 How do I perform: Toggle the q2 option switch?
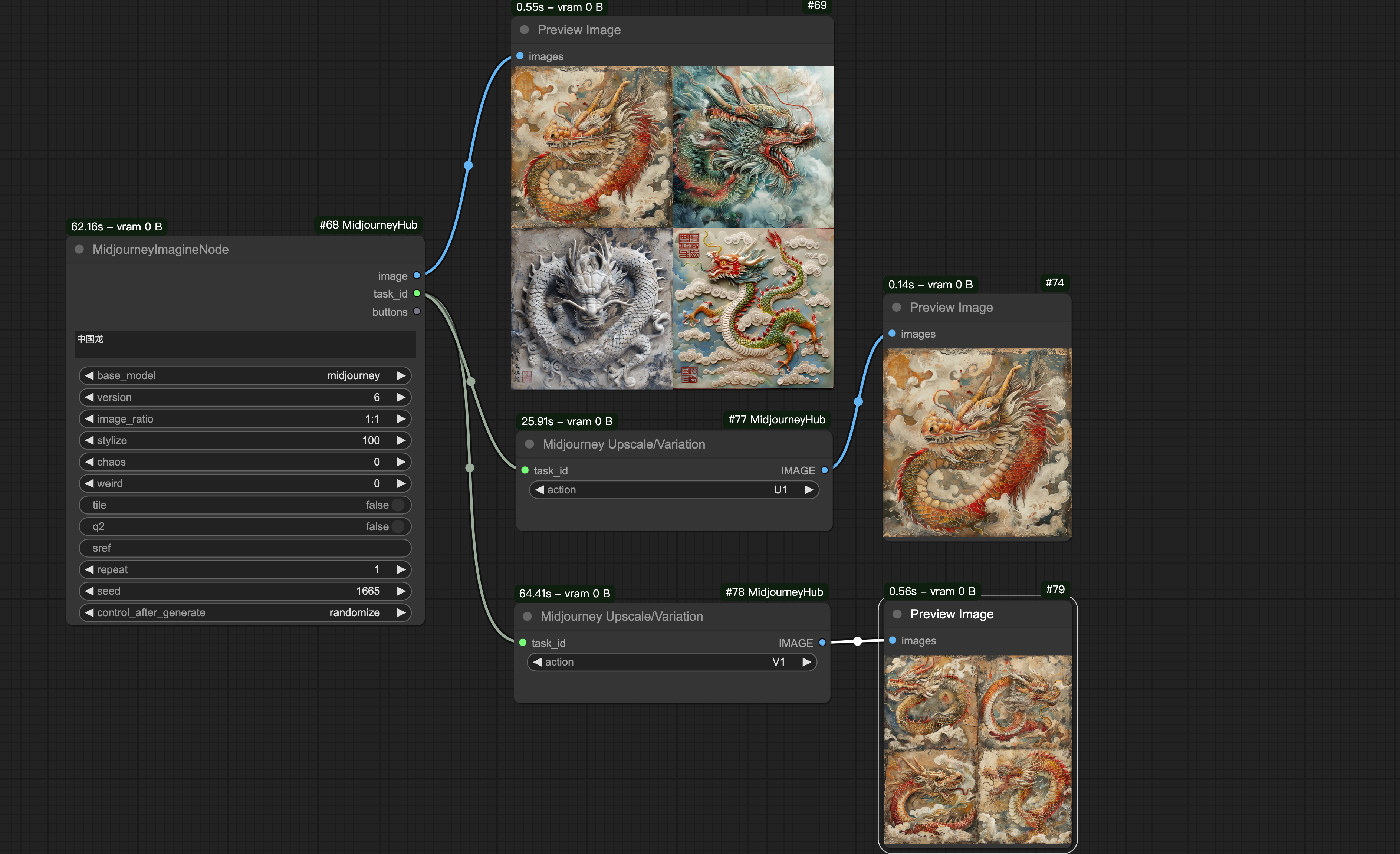coord(398,526)
